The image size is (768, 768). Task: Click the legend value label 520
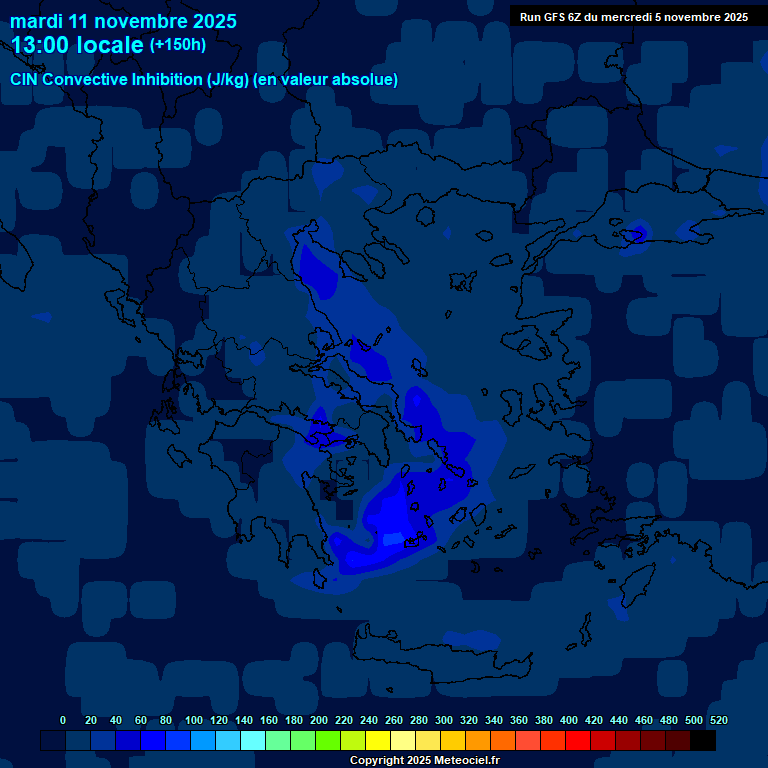(x=718, y=720)
